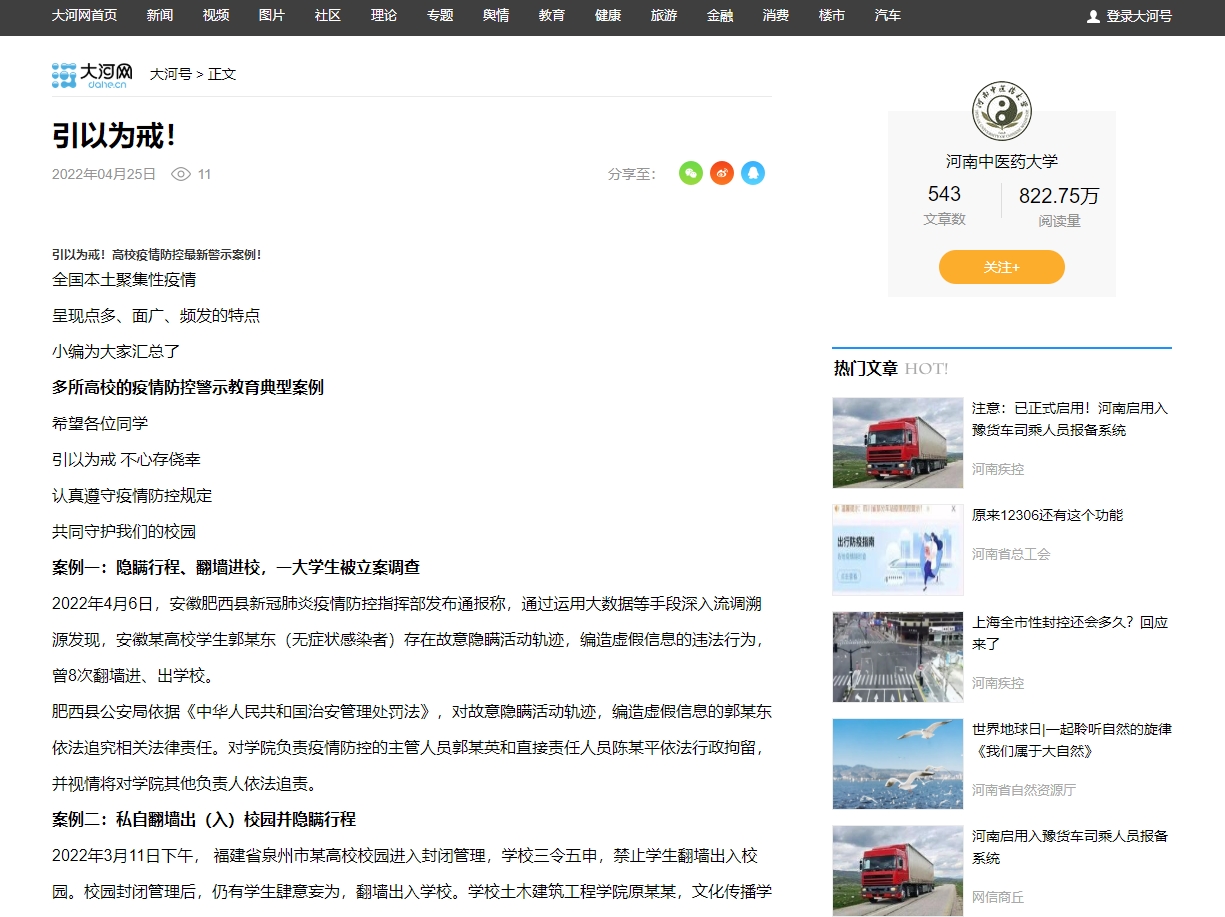Open seagull thumbnail for 世界地球日 article

[x=897, y=764]
